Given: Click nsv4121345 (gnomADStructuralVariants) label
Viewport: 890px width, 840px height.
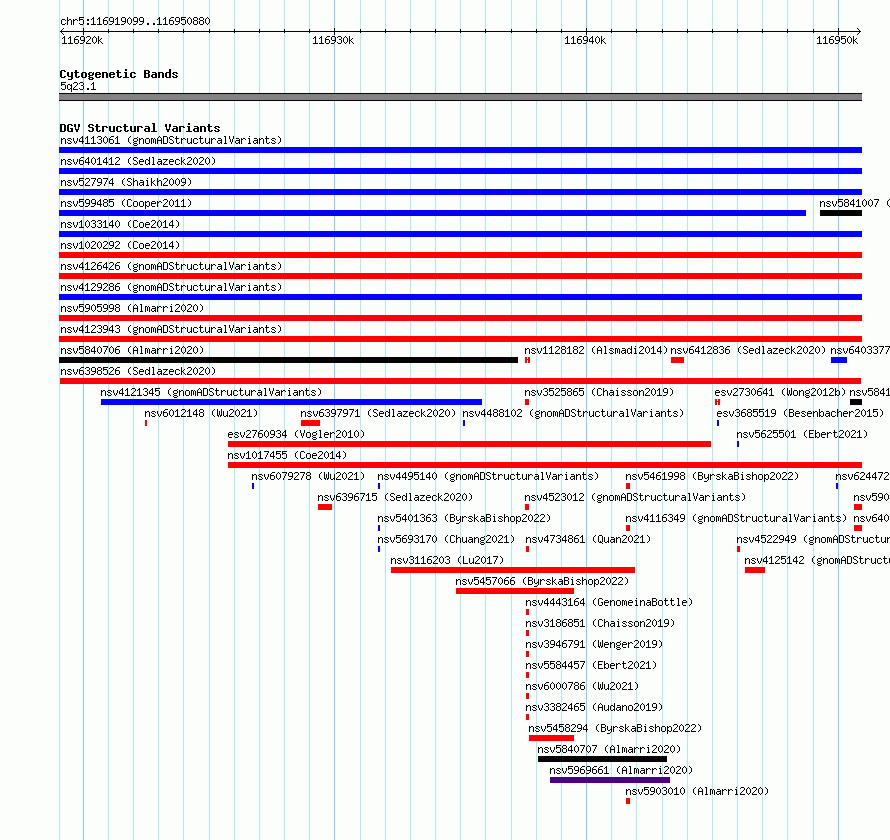Looking at the screenshot, I should point(211,392).
